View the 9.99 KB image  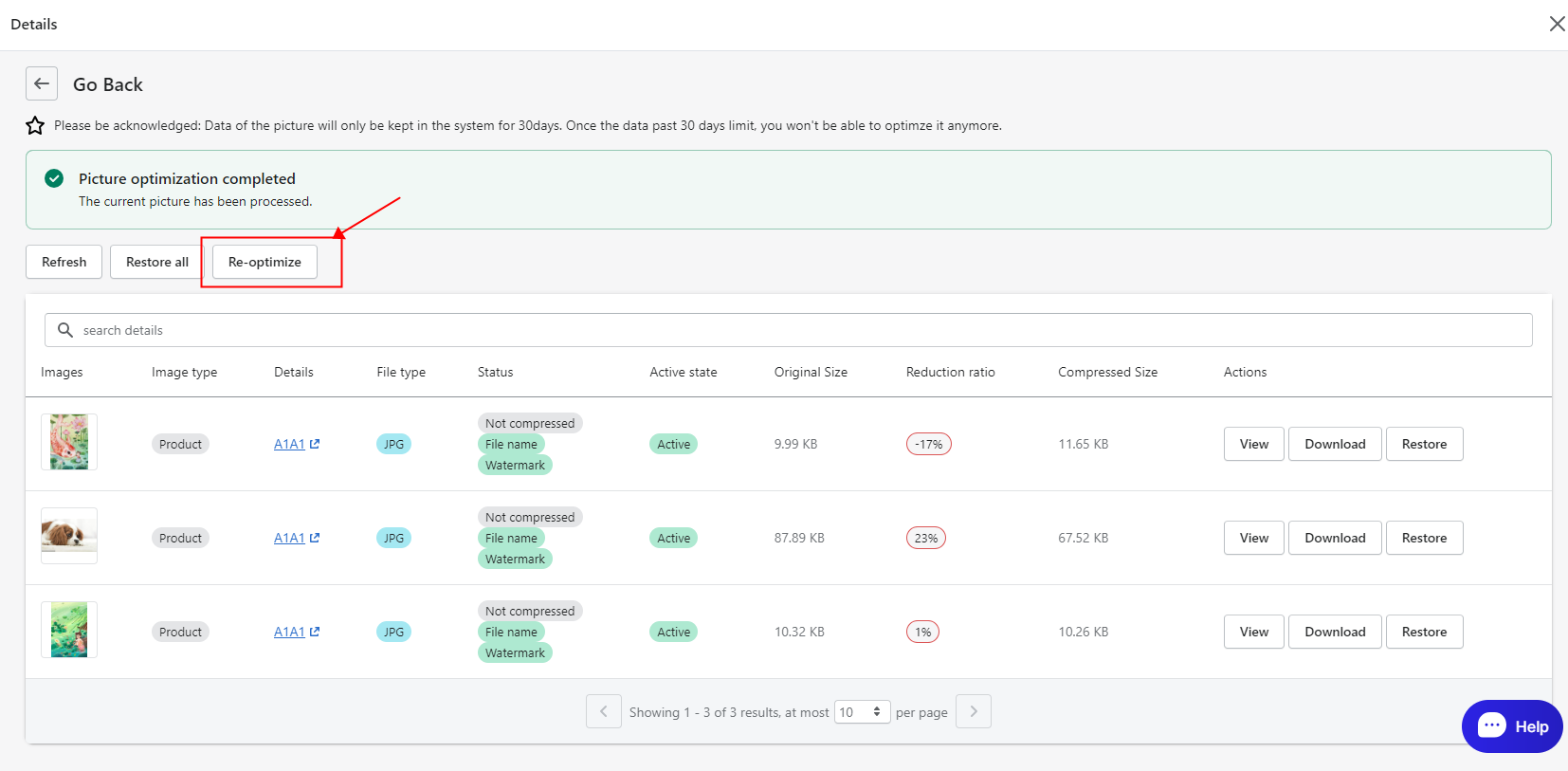1254,444
